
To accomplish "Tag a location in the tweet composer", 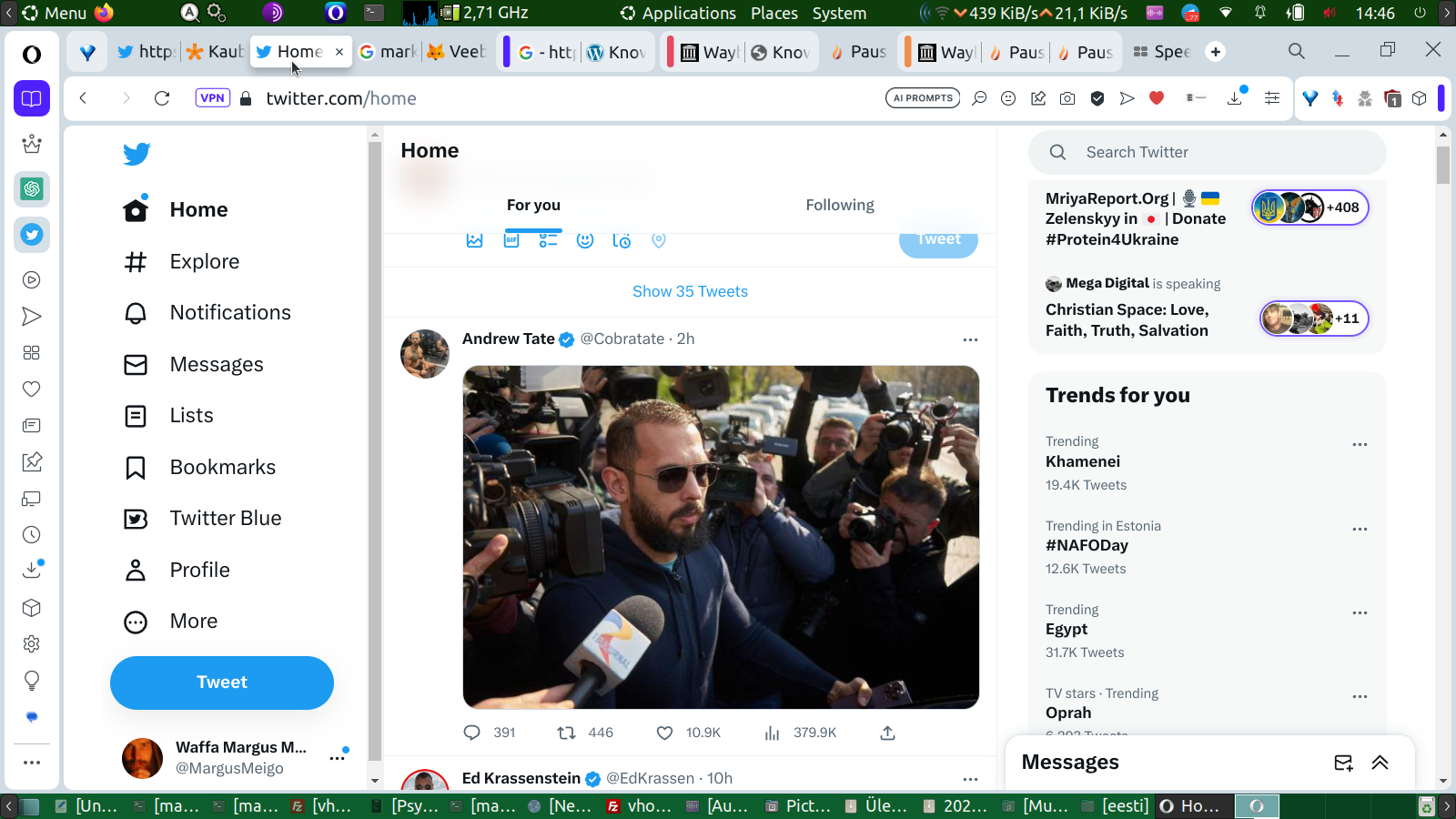I will click(659, 240).
